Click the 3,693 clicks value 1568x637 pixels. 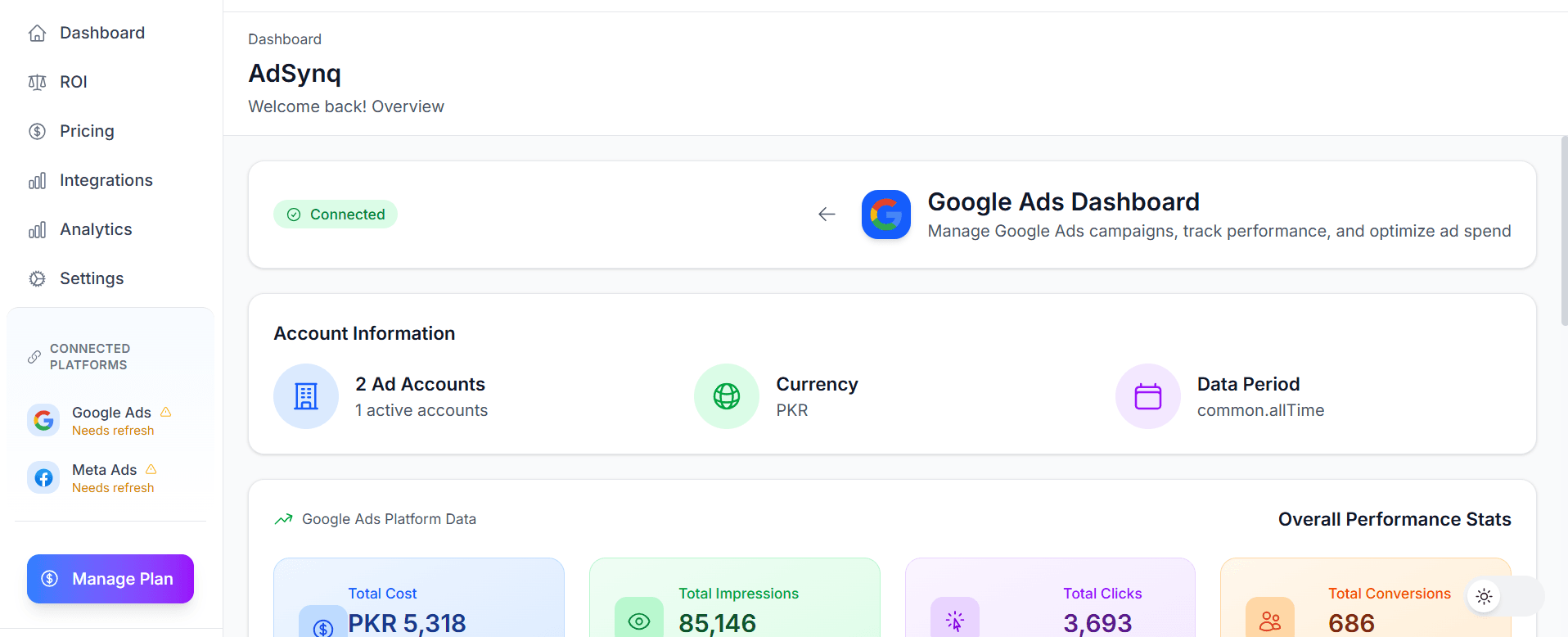point(1097,623)
